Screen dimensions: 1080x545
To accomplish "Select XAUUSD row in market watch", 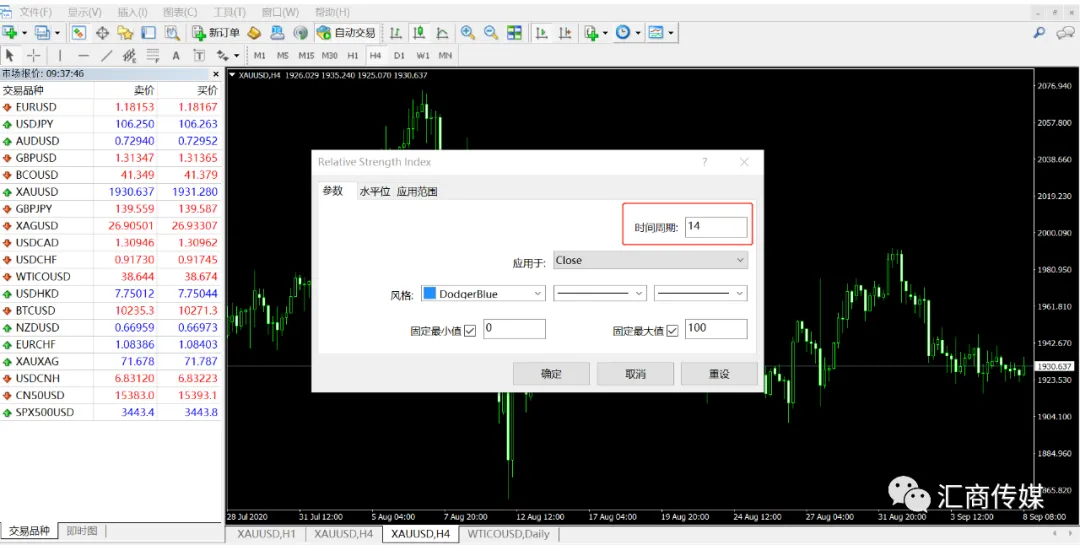I will 110,192.
